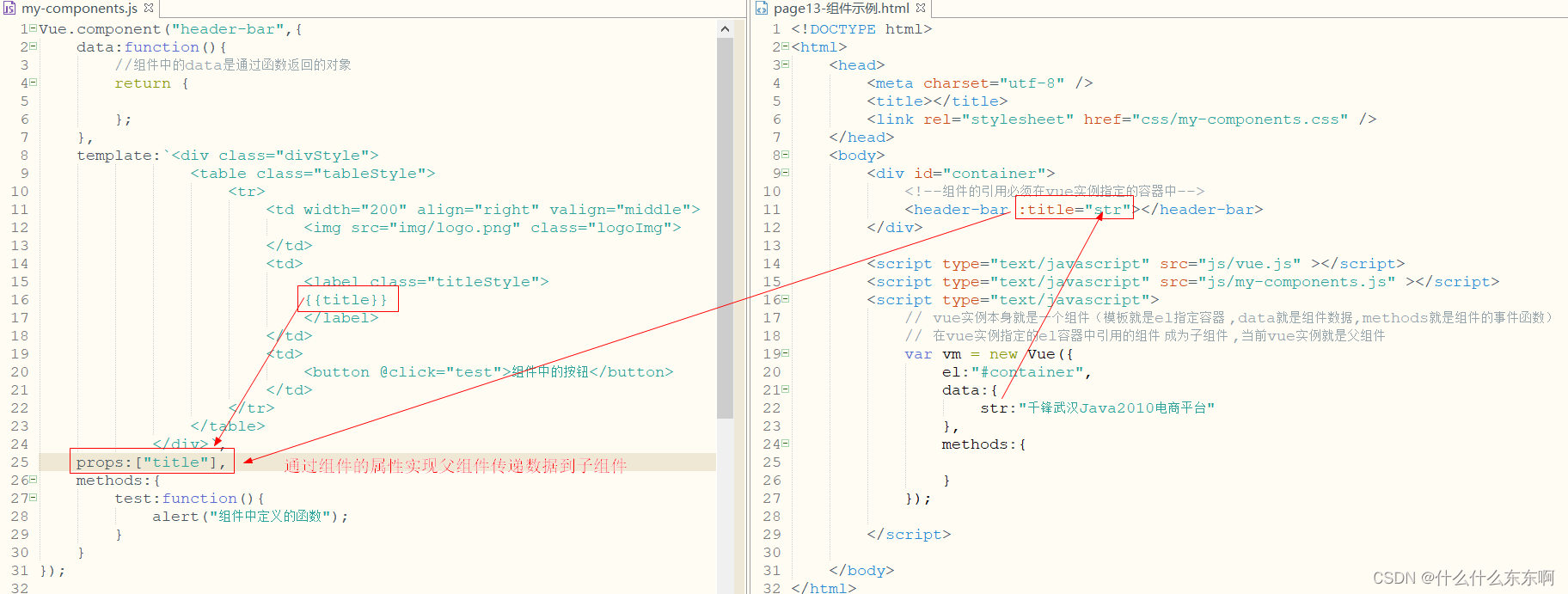Click the '<img src="img/logo.png"' line

click(x=493, y=228)
